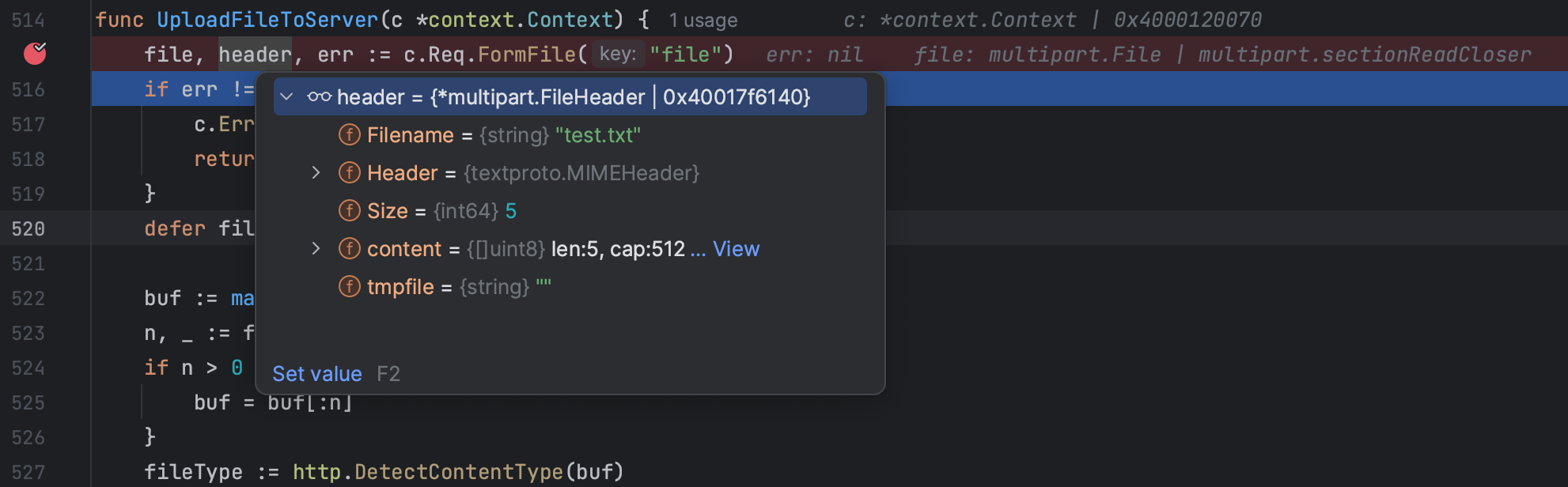This screenshot has height=487, width=1568.
Task: Click the field icon next to Size
Action: [x=349, y=210]
